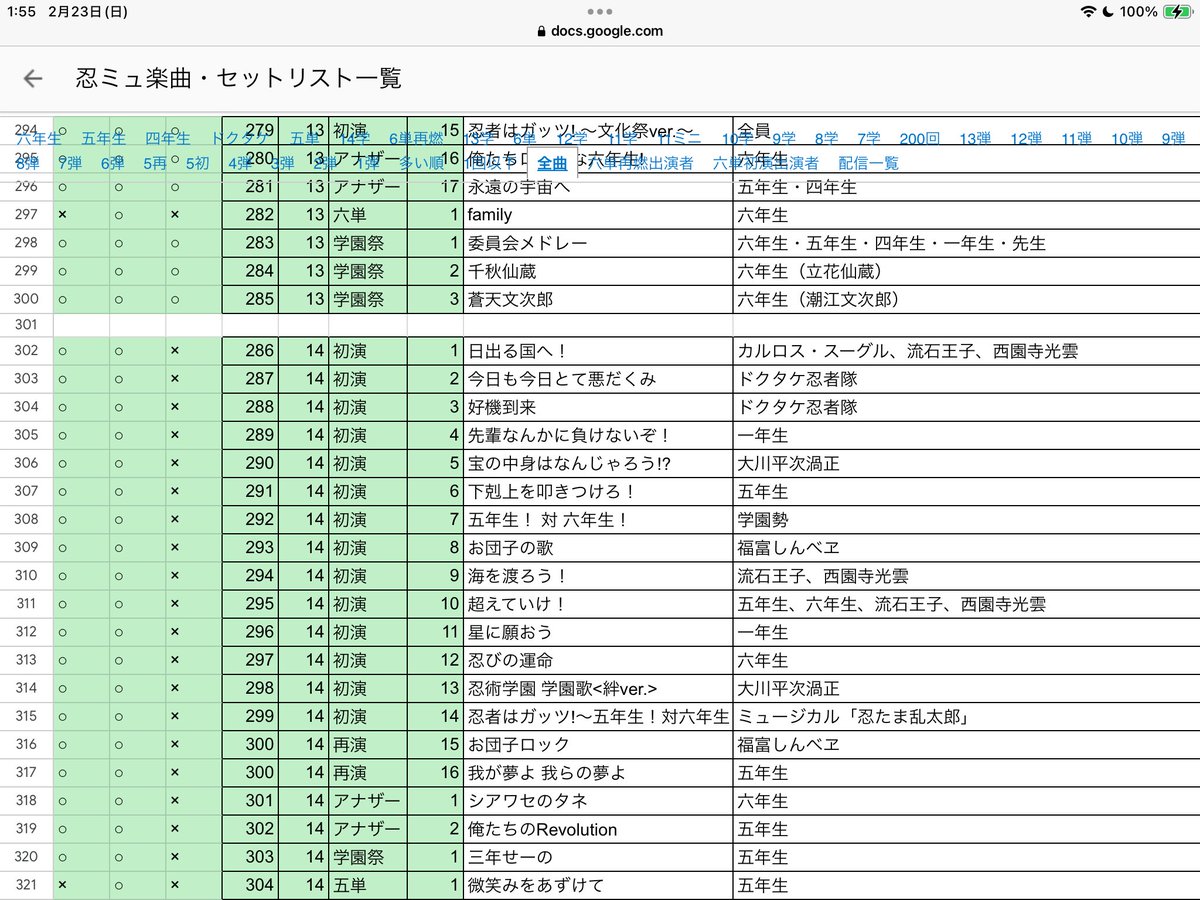Open the 9学 sheet tab

784,139
